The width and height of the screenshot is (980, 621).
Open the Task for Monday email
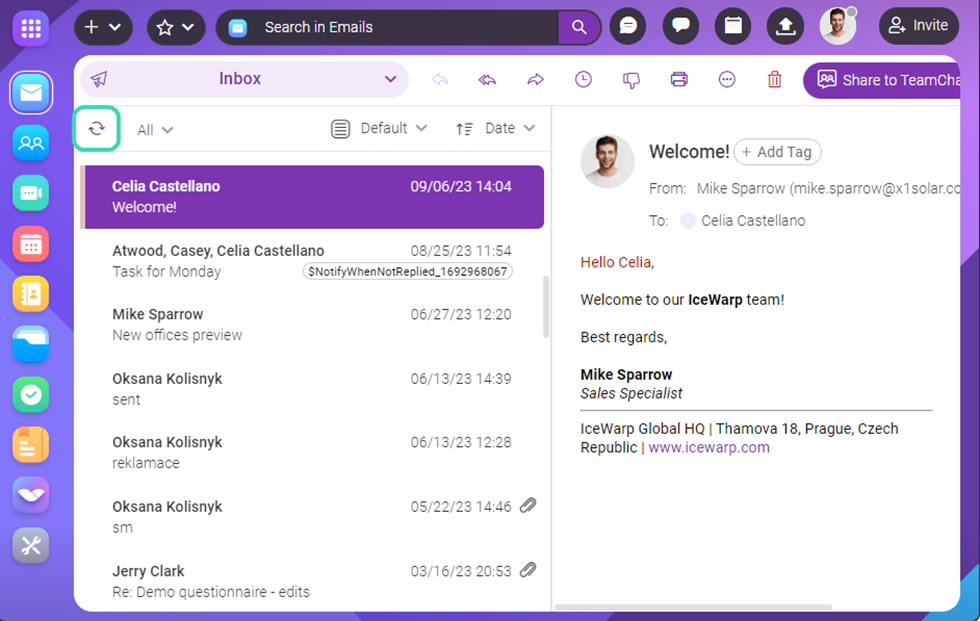(312, 261)
